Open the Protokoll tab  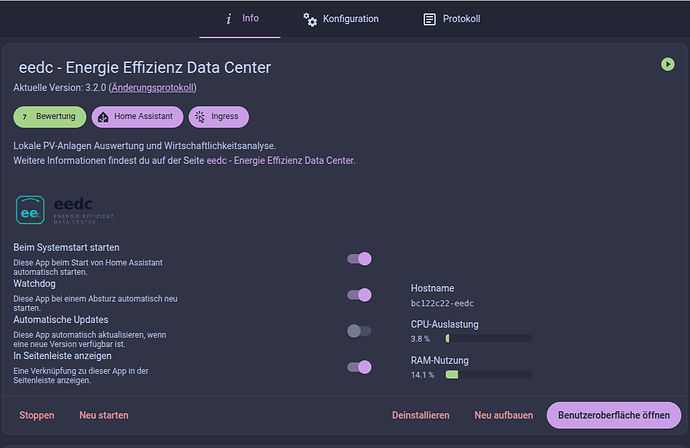(x=451, y=19)
